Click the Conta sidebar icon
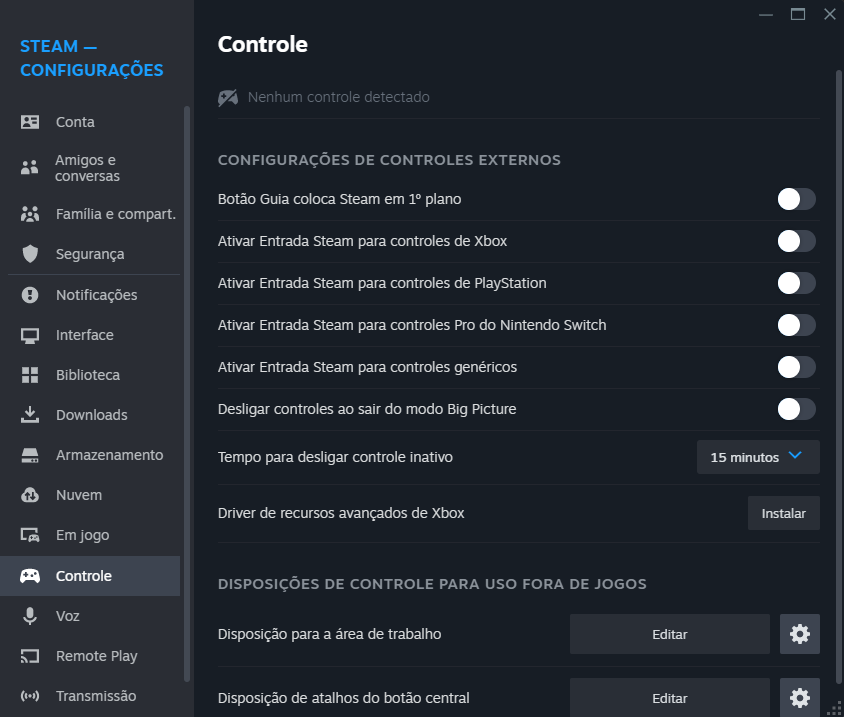 coord(30,122)
